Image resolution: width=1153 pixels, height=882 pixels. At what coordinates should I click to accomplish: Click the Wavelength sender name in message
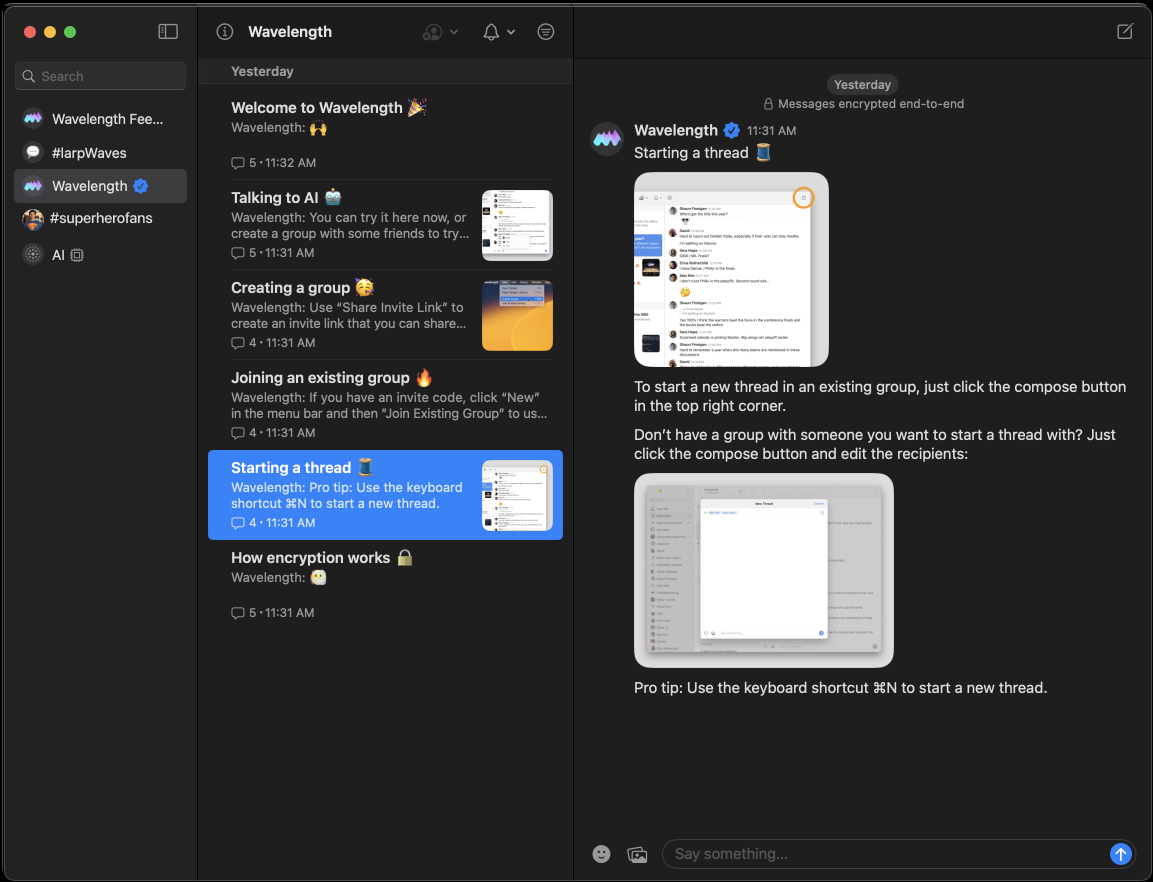pos(676,130)
